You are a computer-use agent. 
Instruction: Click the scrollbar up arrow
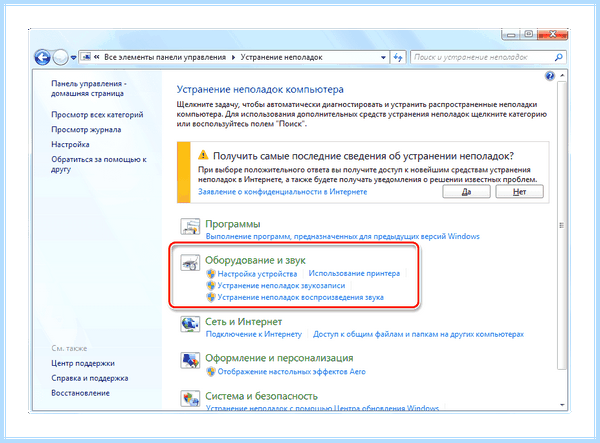pos(562,76)
